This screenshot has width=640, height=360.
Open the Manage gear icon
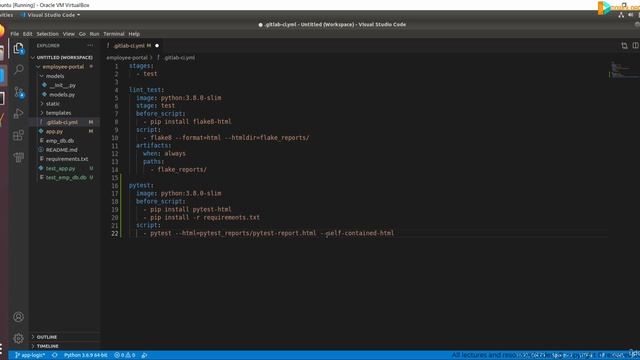click(18, 338)
